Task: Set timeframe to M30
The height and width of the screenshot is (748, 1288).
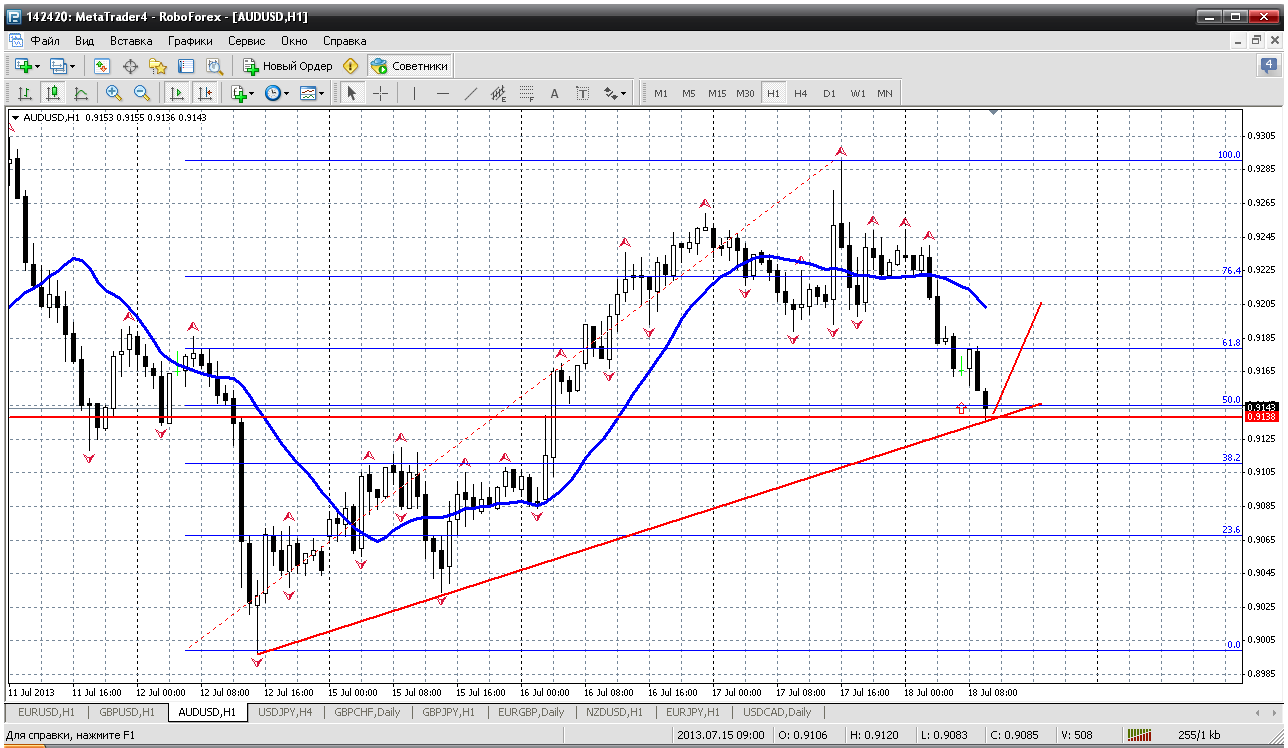Action: pos(745,93)
